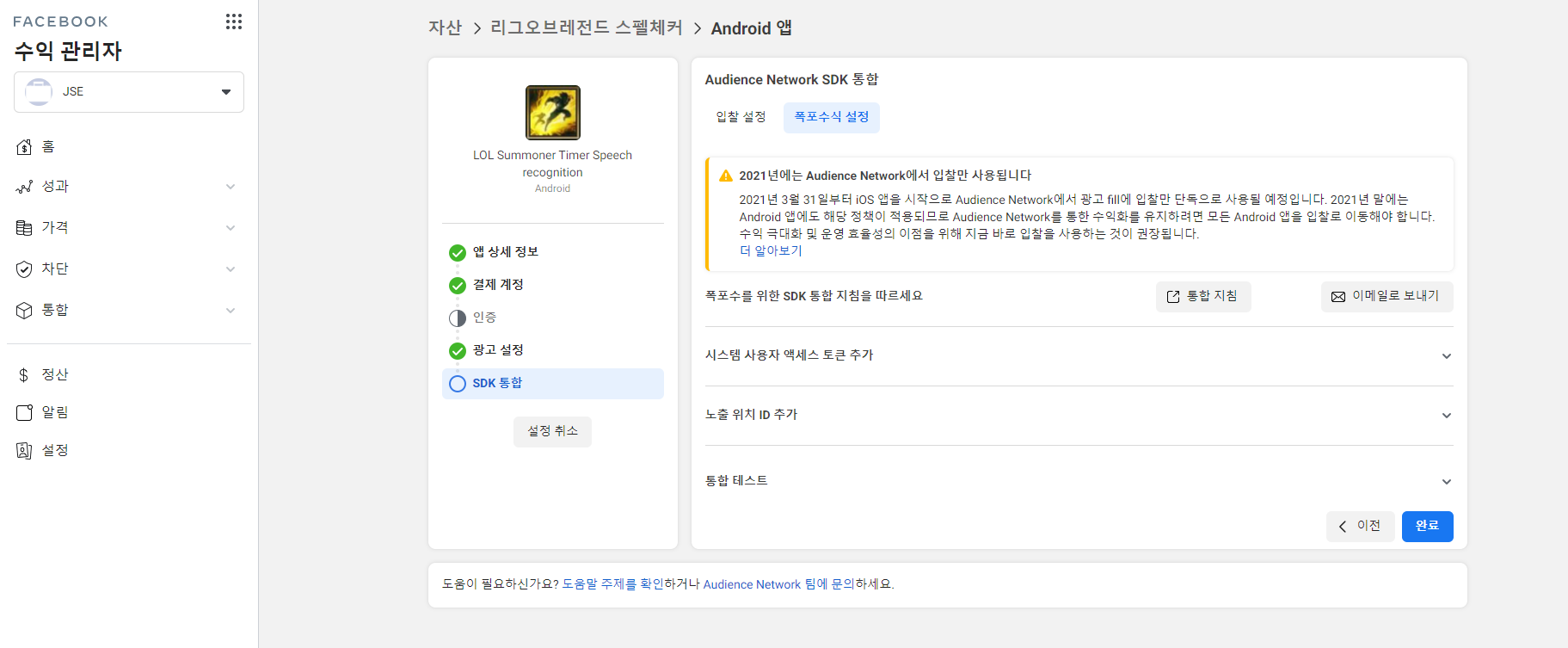
Task: Click the 설정 settings icon in sidebar
Action: tap(24, 451)
